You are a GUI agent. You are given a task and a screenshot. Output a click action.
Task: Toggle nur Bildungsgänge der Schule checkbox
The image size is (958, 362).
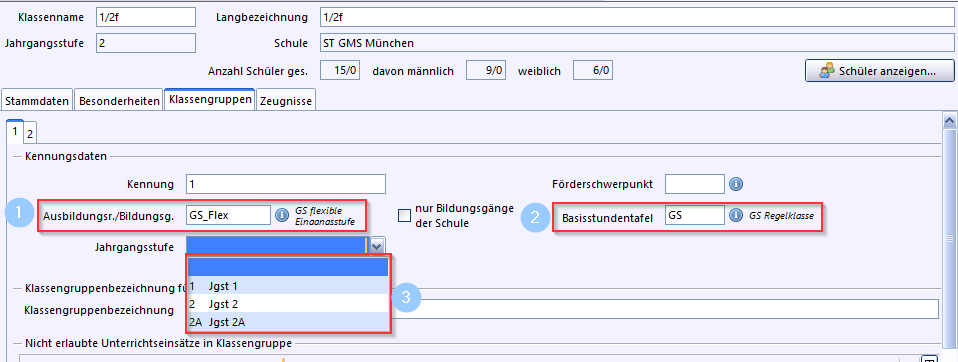click(x=404, y=215)
